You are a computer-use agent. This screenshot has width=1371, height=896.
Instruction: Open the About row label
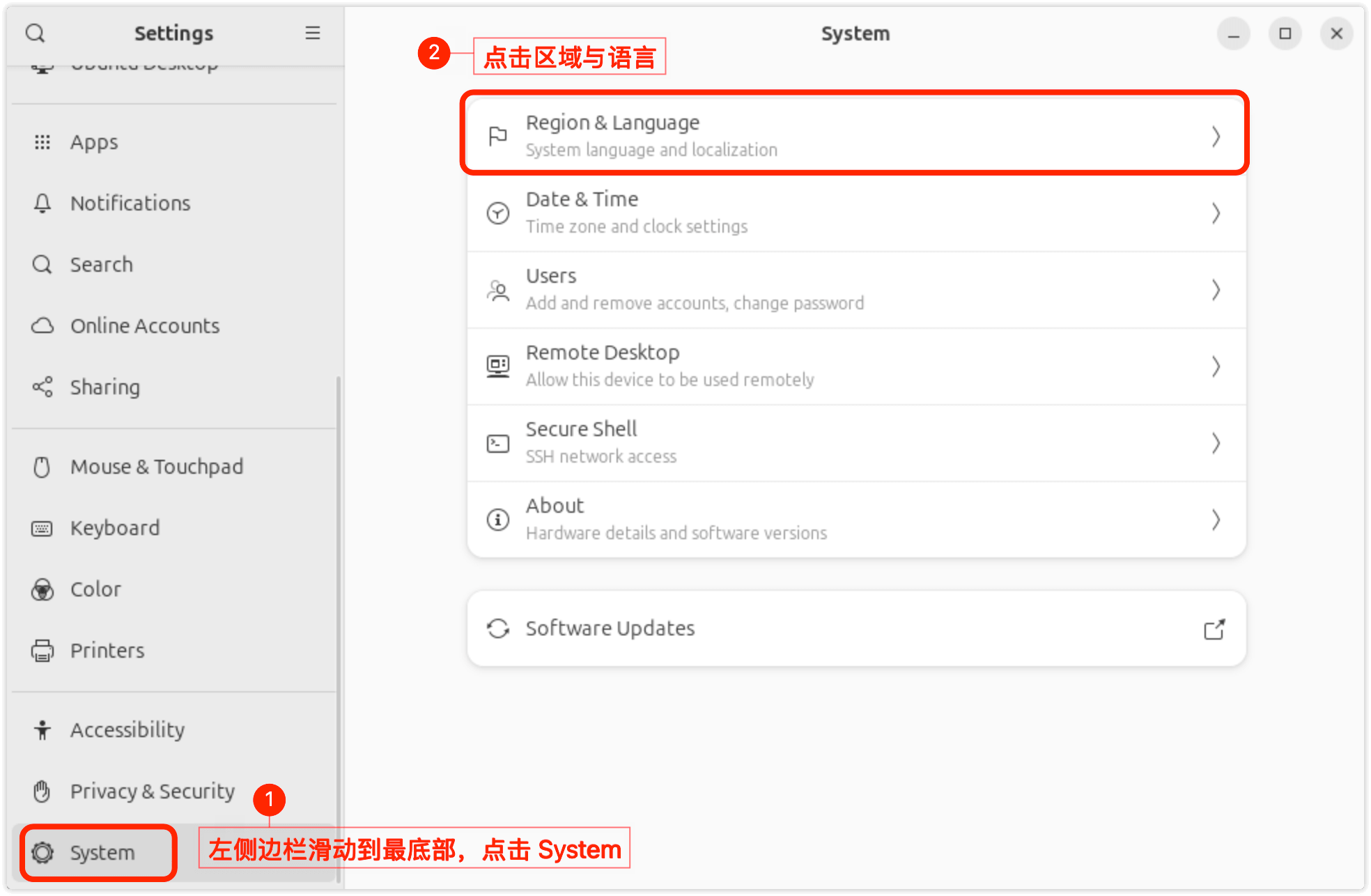click(555, 506)
